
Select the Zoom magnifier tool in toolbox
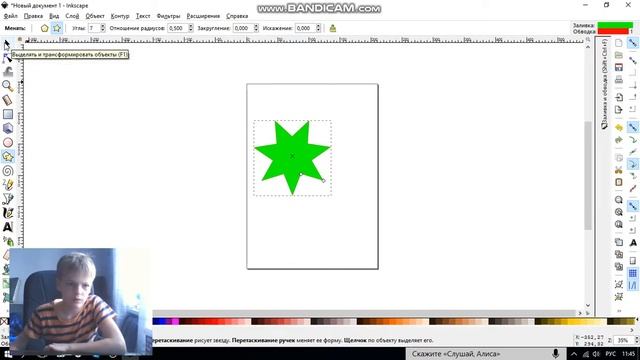(8, 86)
